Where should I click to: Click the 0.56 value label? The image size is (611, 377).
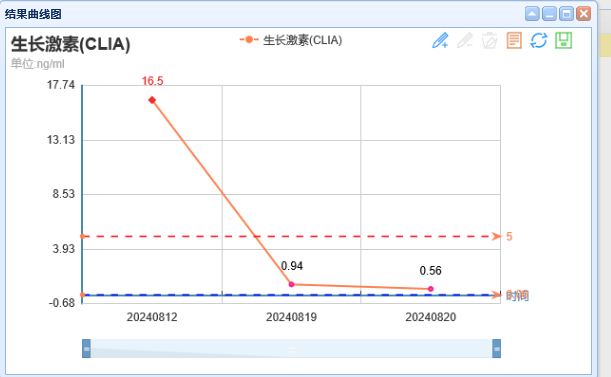coord(431,271)
